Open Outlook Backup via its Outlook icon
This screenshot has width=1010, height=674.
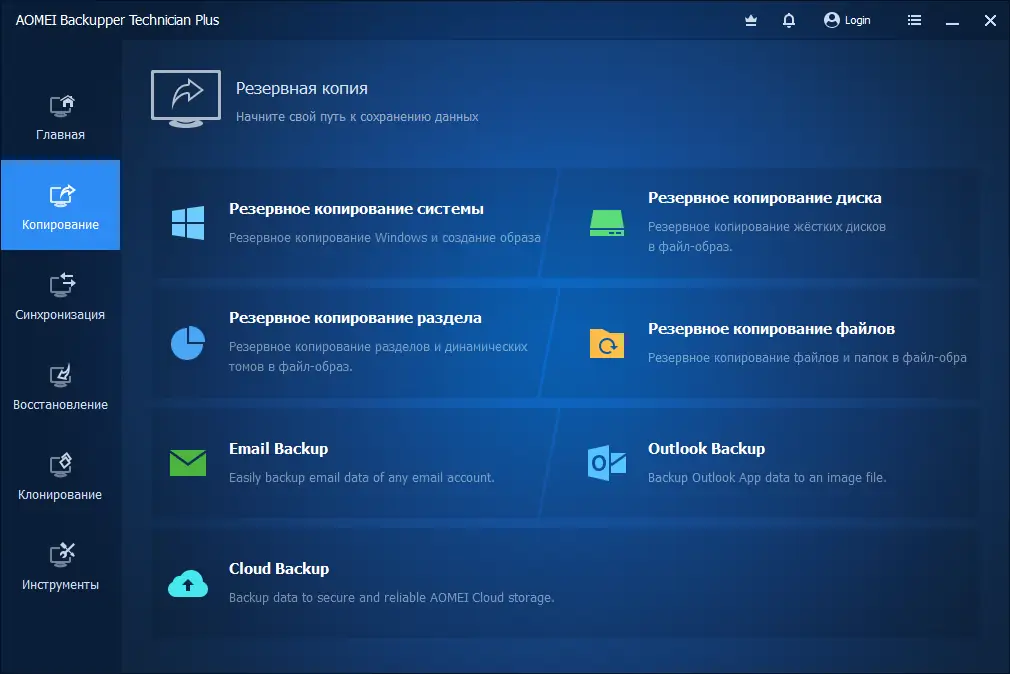tap(606, 464)
